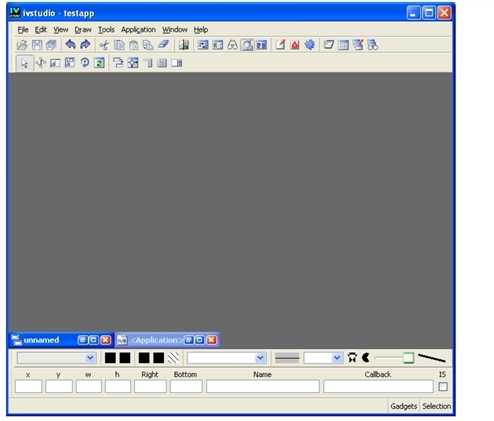The width and height of the screenshot is (494, 421).
Task: Click the Selection status bar button
Action: point(436,406)
